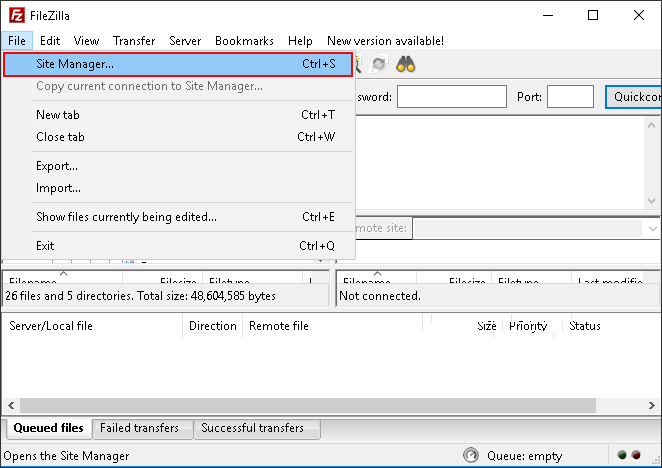Click the green activity indicator light
This screenshot has height=468, width=662.
pyautogui.click(x=622, y=455)
